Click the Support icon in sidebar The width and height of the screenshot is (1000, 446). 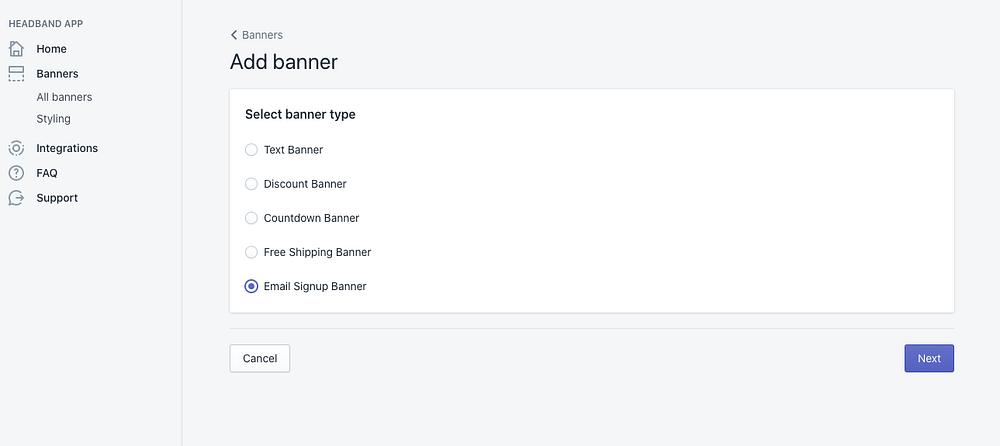tap(16, 198)
